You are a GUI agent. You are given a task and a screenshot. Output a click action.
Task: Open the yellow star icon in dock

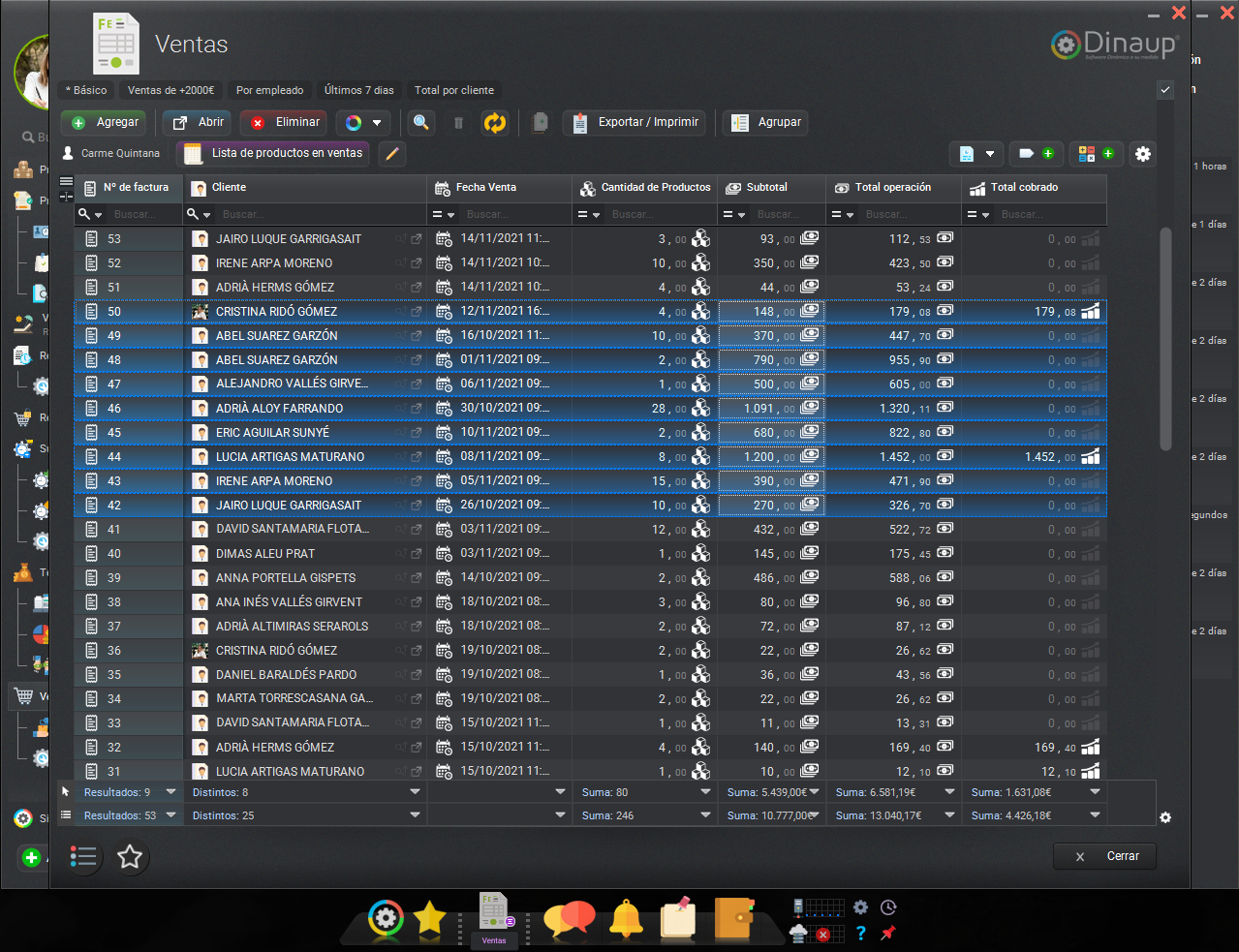point(429,918)
